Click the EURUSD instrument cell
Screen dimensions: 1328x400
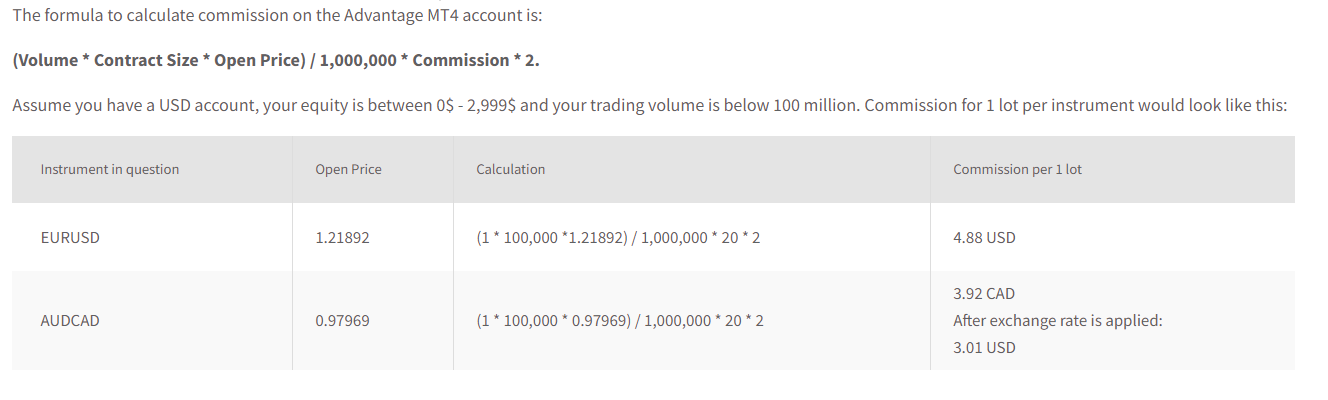(x=70, y=238)
